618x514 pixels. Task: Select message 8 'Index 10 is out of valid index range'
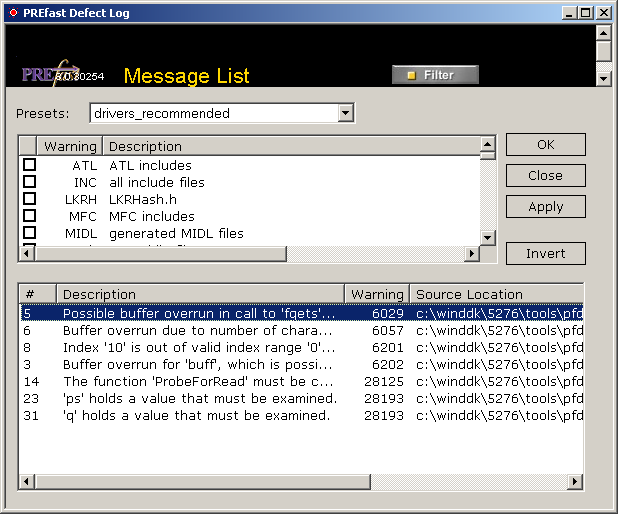302,347
